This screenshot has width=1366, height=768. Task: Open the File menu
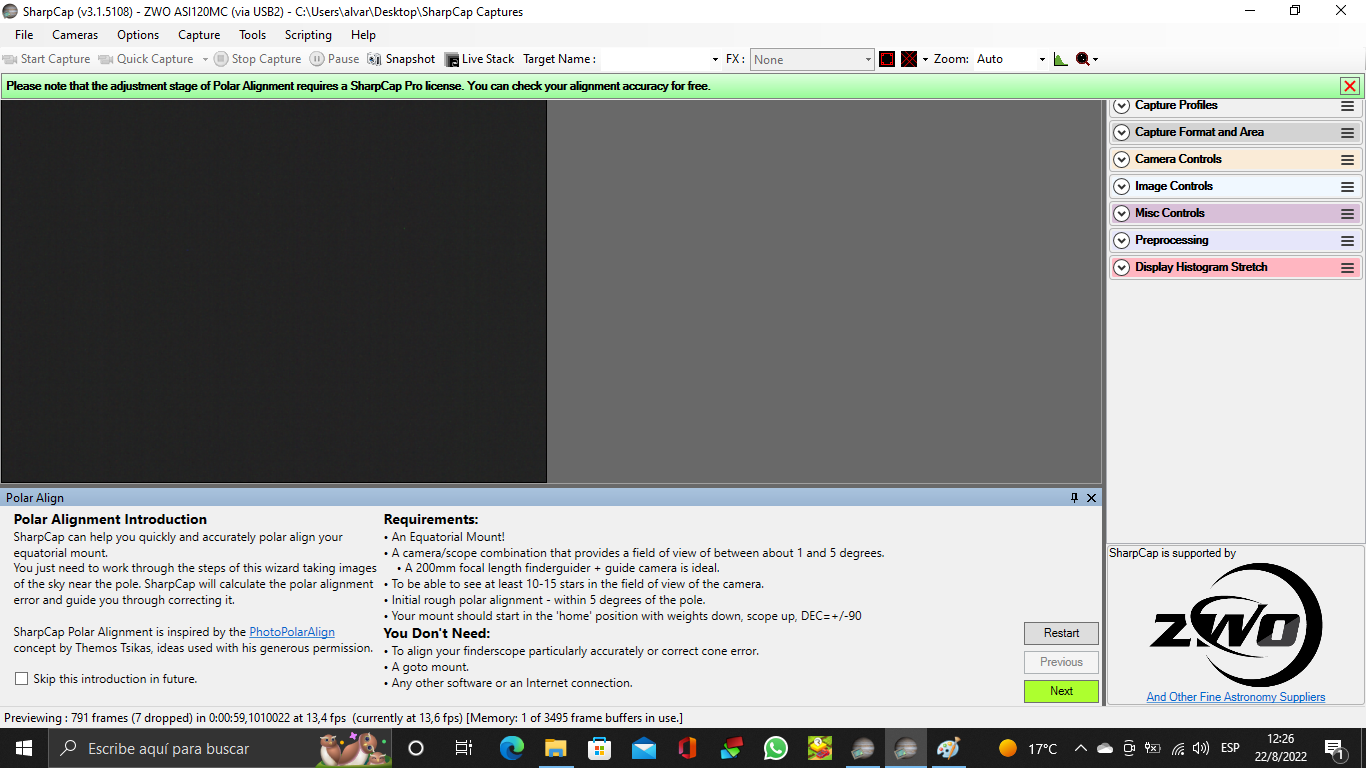[24, 35]
